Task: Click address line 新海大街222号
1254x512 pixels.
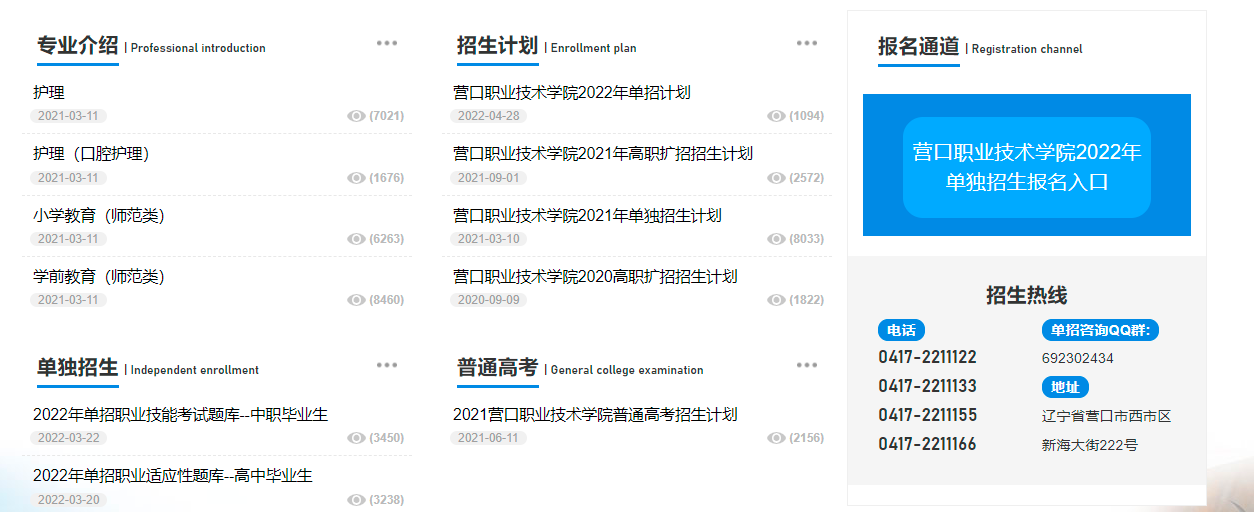Action: coord(1090,445)
